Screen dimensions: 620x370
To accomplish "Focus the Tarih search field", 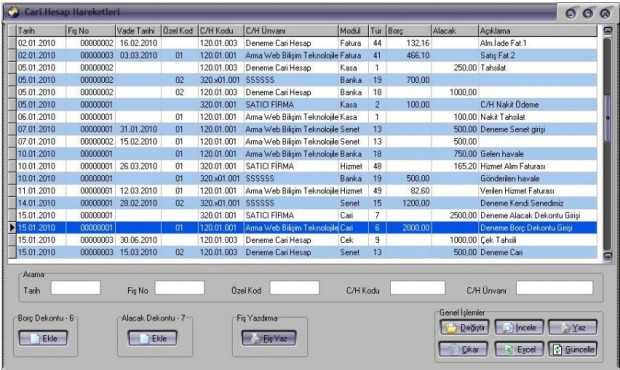I will 76,288.
